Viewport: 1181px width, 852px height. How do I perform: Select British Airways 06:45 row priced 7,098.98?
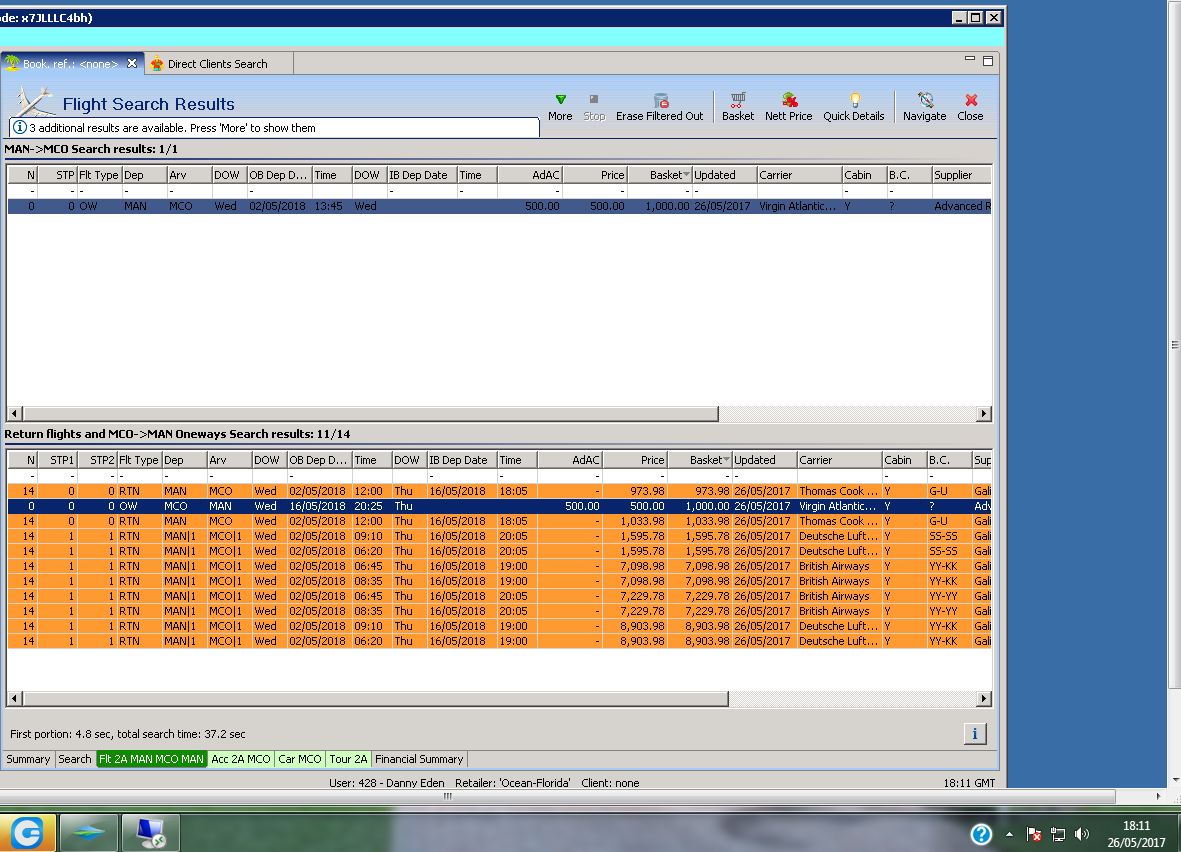coord(499,566)
